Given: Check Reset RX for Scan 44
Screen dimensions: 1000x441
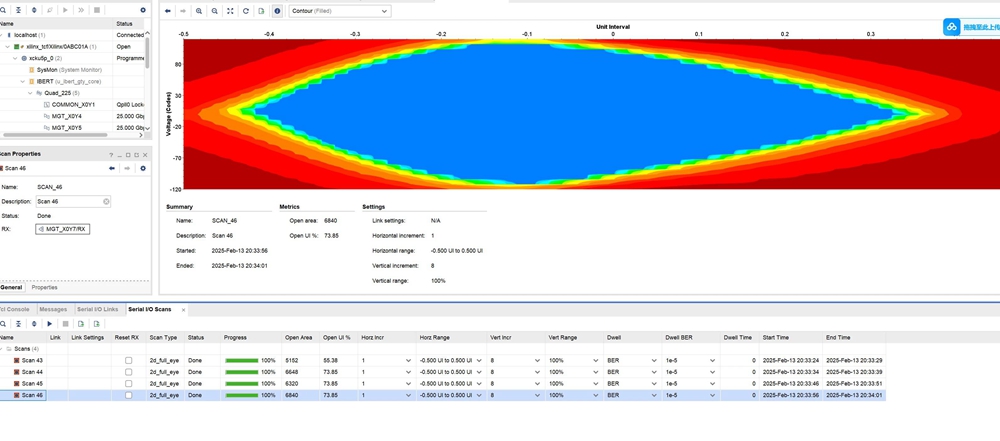Looking at the screenshot, I should point(128,372).
